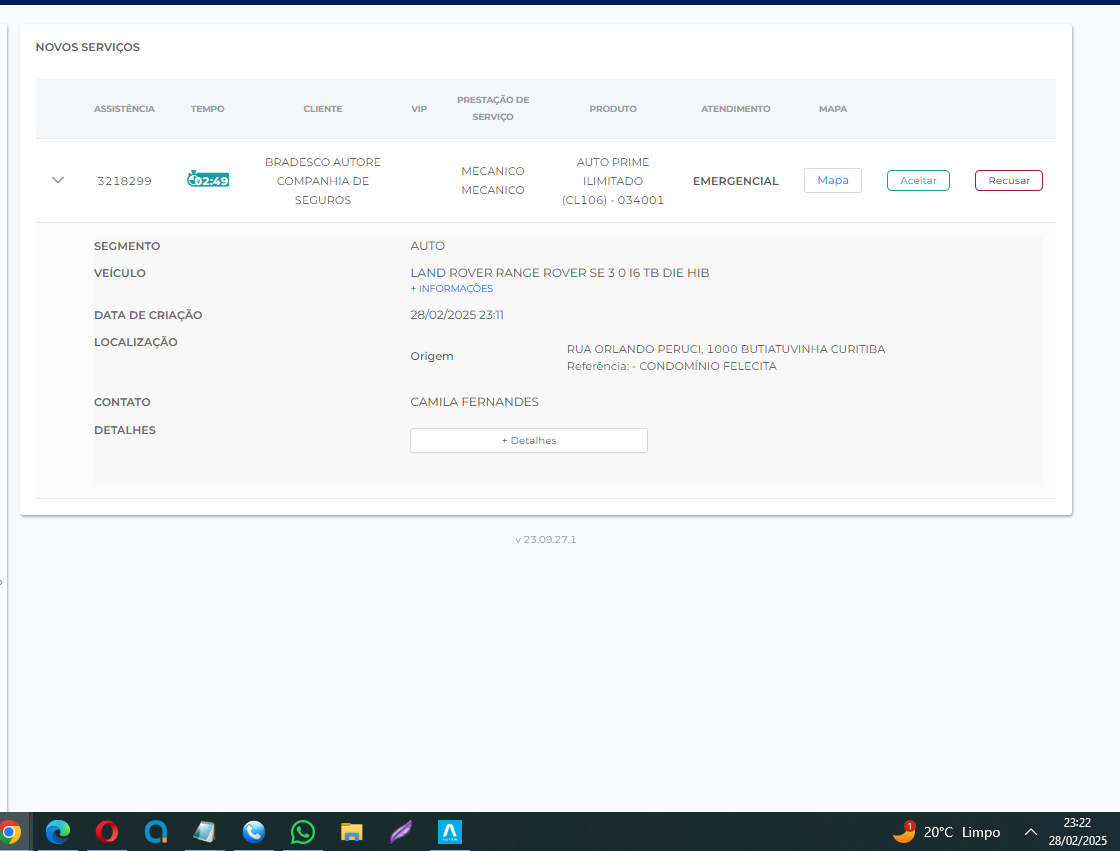This screenshot has height=851, width=1120.
Task: Launch Opera browser from the taskbar
Action: pyautogui.click(x=107, y=831)
